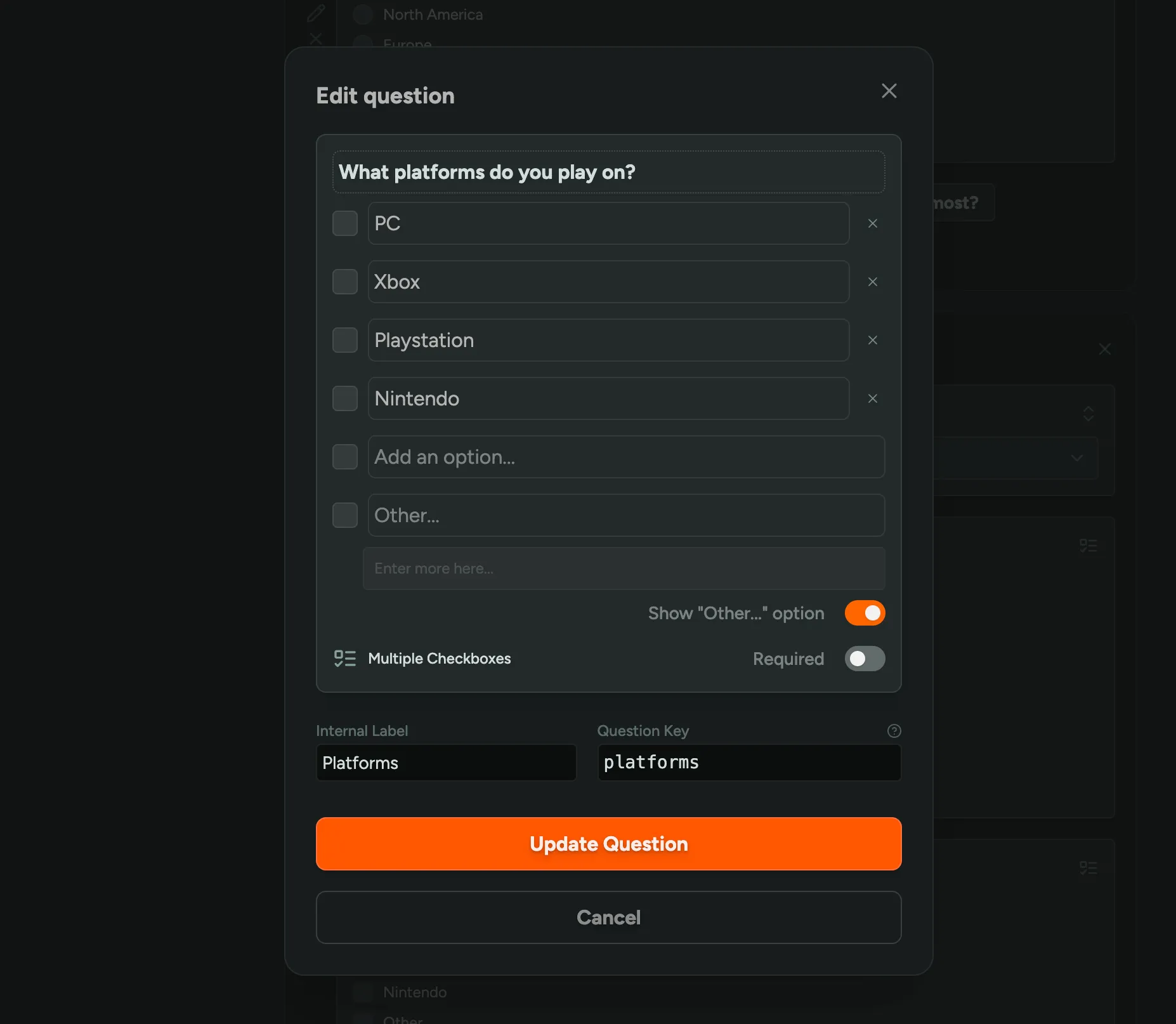Screen dimensions: 1176x1024
Task: Click the question title text field
Action: point(608,172)
